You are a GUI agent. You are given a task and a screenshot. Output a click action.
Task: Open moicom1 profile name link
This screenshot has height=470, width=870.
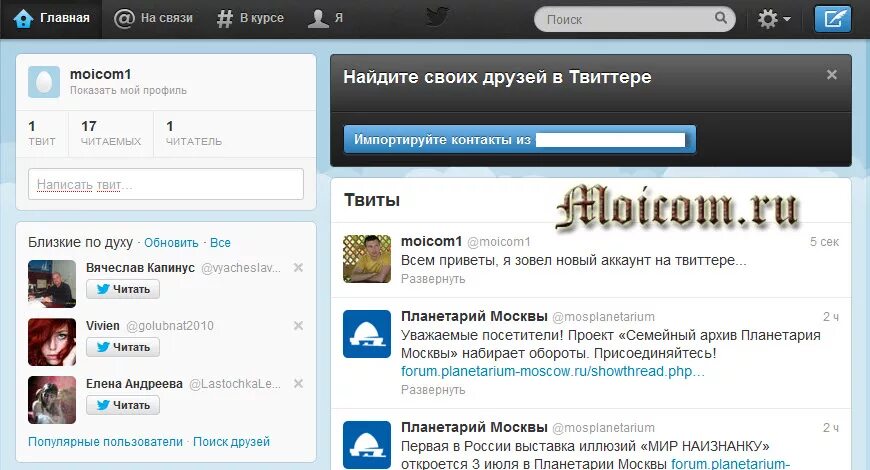100,74
